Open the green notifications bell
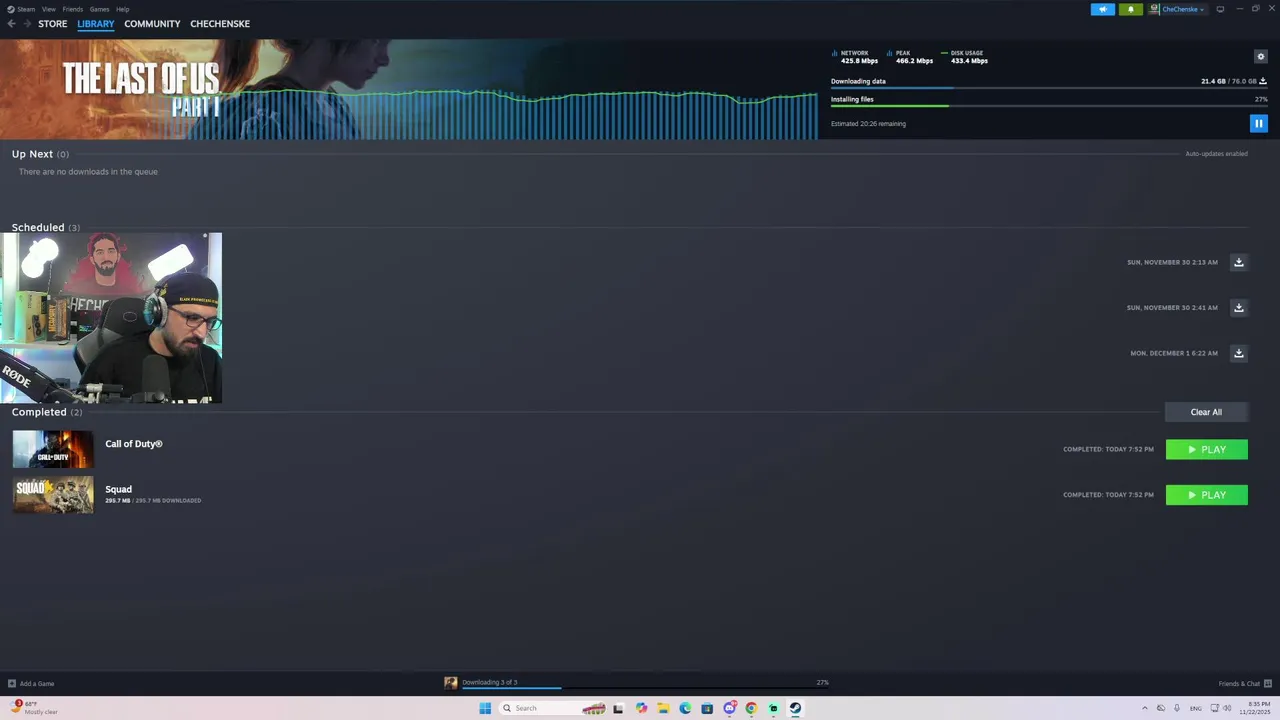This screenshot has width=1280, height=720. coord(1131,9)
